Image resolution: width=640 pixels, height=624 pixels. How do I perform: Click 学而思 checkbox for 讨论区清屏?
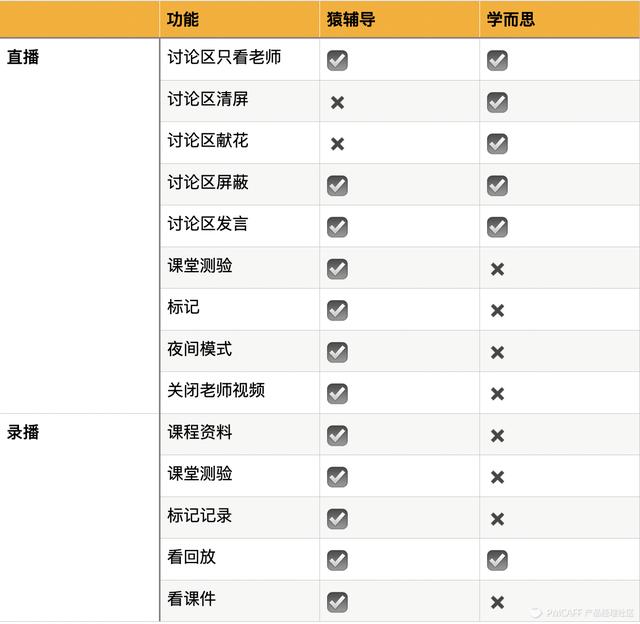pos(497,103)
